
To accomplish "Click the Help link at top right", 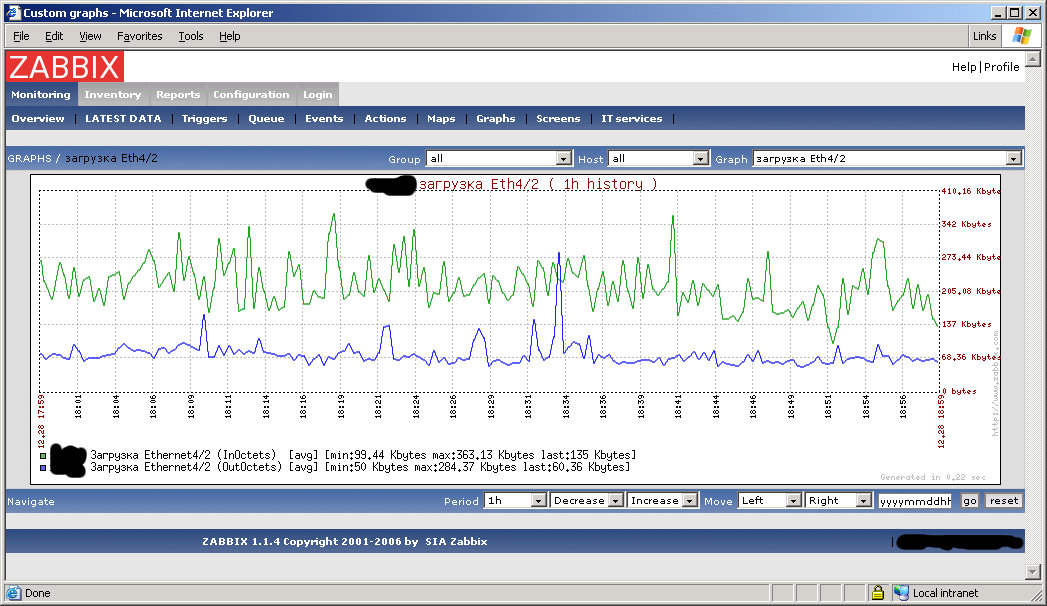I will (964, 67).
